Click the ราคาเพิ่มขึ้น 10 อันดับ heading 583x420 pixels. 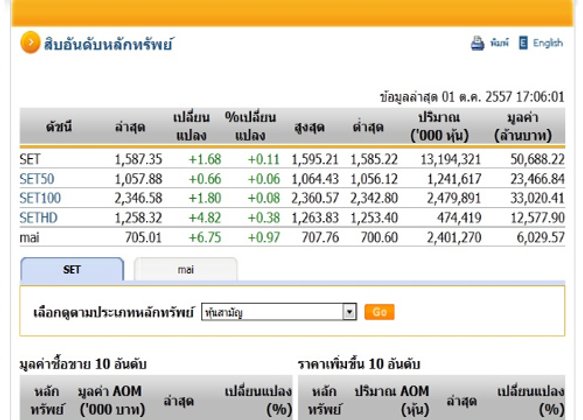(x=359, y=364)
